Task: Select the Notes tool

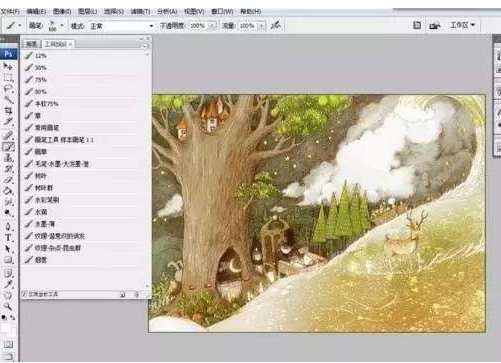Action: tap(8, 274)
